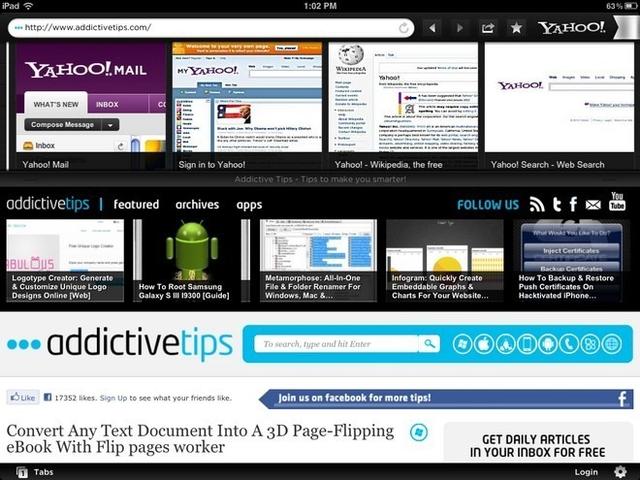Tap the iPad Wi-Fi status icon

click(x=28, y=6)
